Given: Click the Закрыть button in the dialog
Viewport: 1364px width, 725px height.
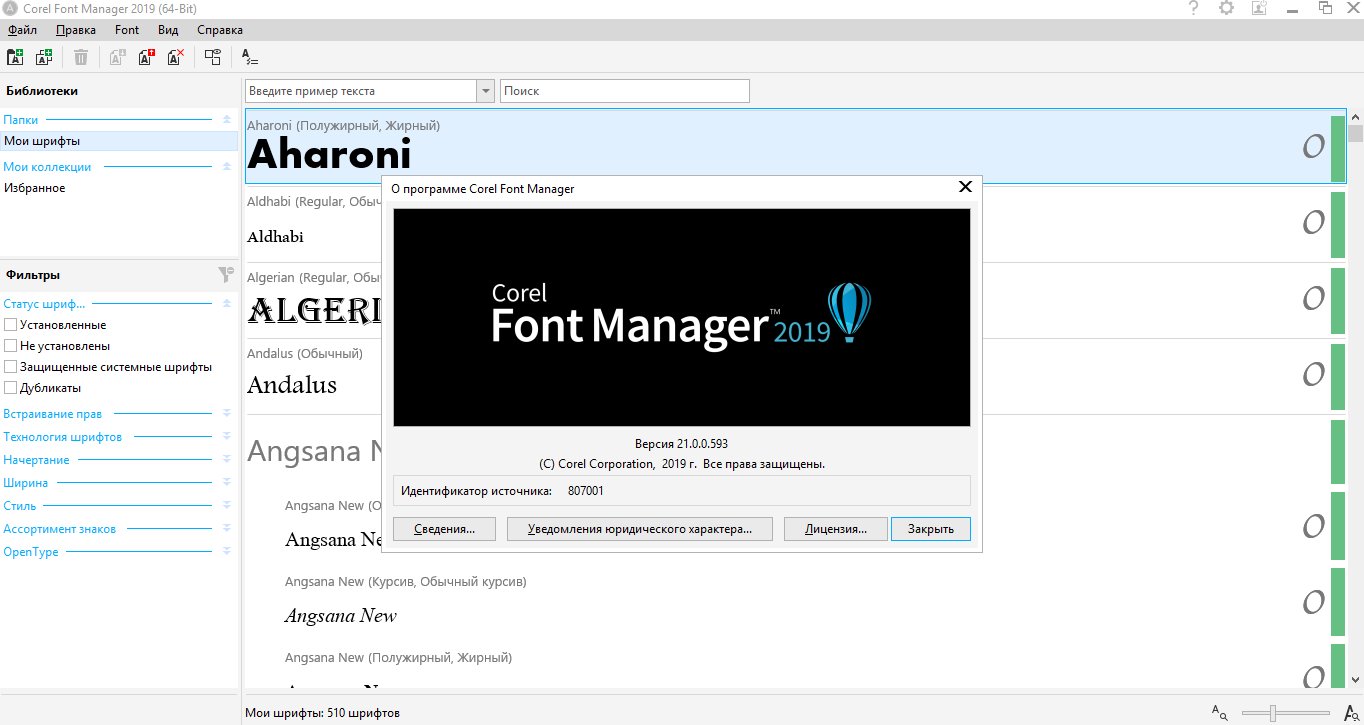Looking at the screenshot, I should [930, 529].
